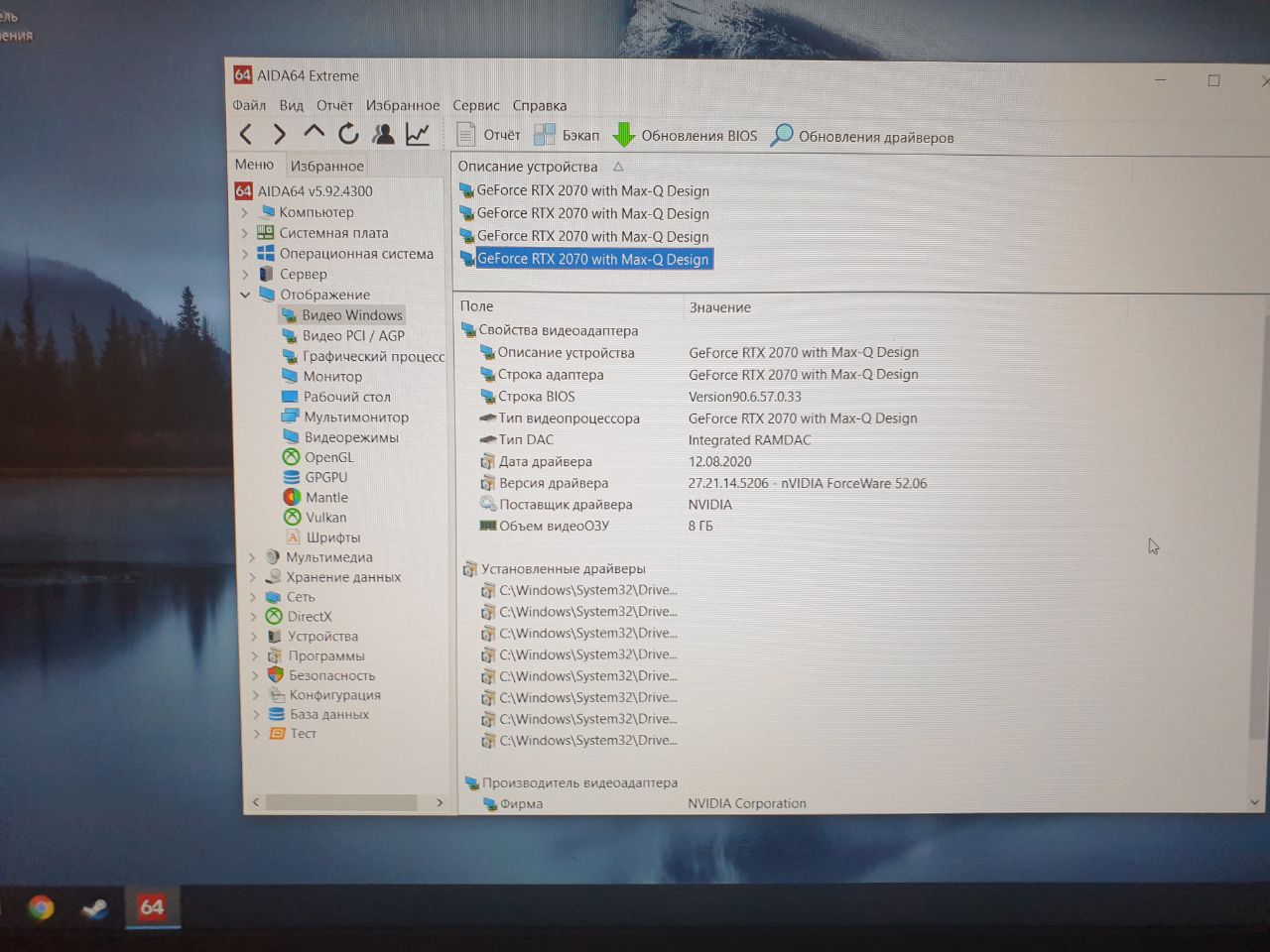Expand the Системная плата tree node
The width and height of the screenshot is (1270, 952).
click(245, 233)
